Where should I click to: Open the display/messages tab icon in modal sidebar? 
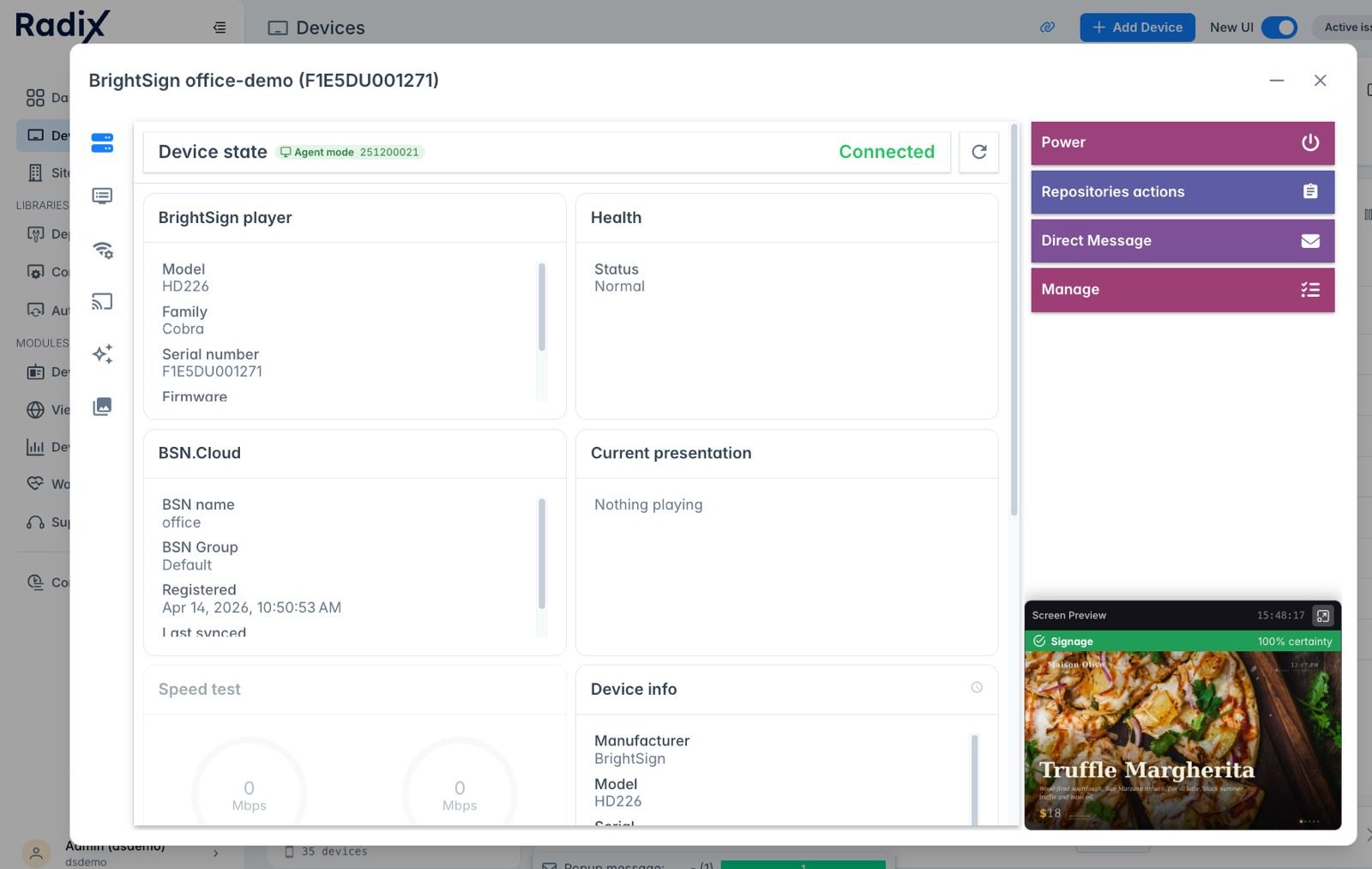pos(102,196)
